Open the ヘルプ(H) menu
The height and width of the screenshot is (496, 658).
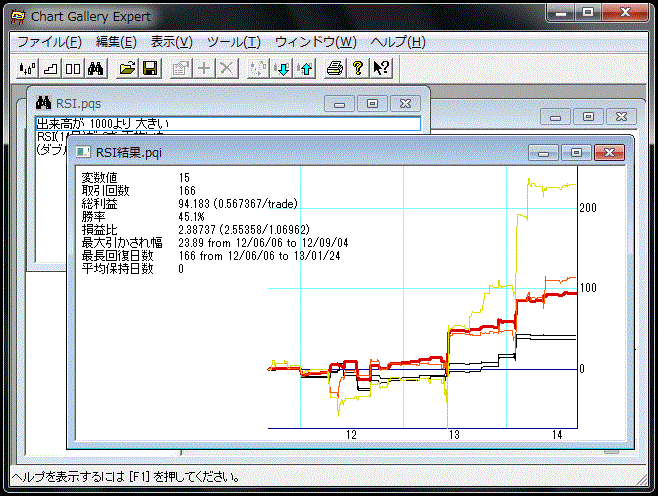coord(397,42)
